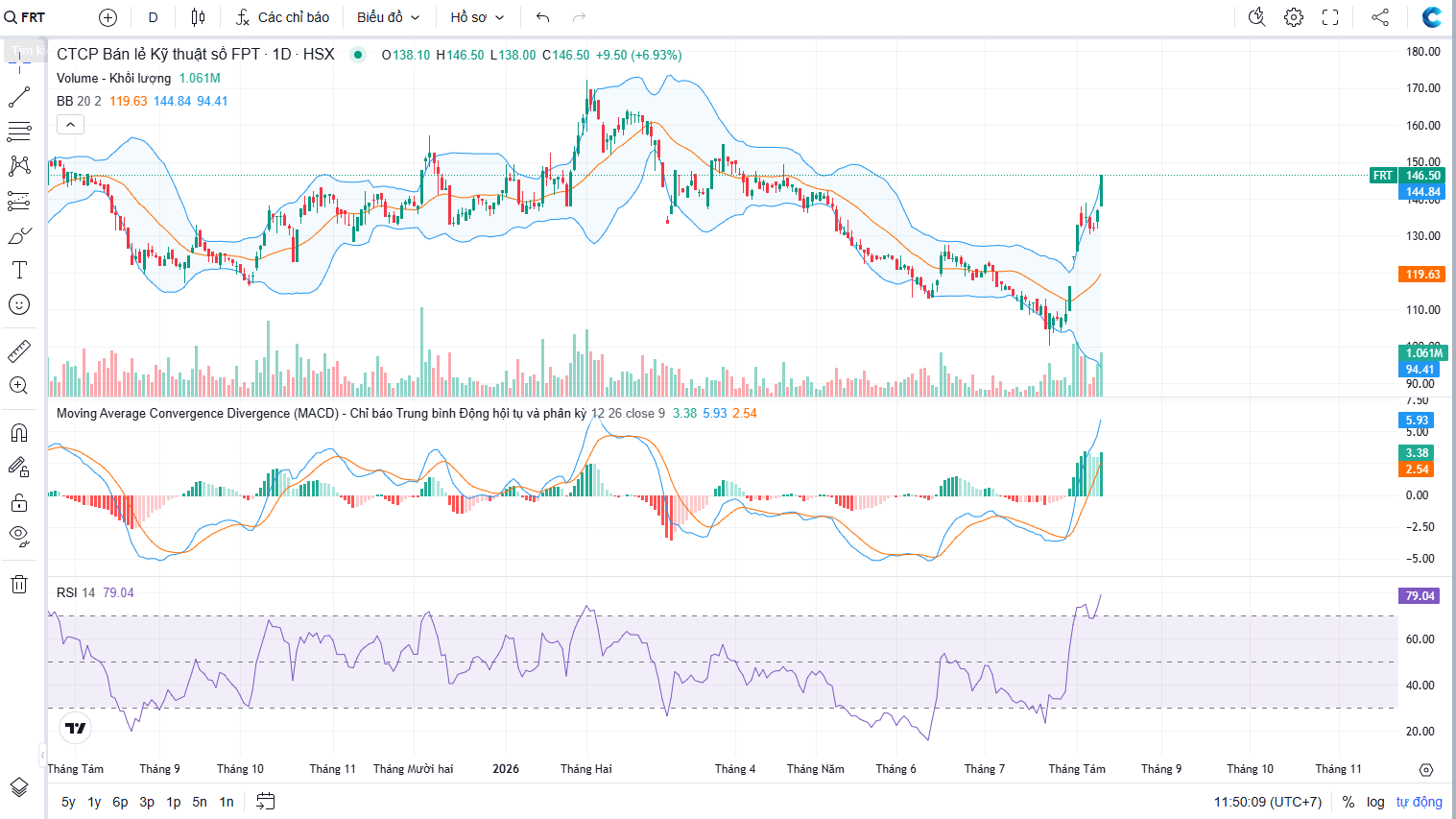
Task: Open the time axis settings gear
Action: (1426, 769)
